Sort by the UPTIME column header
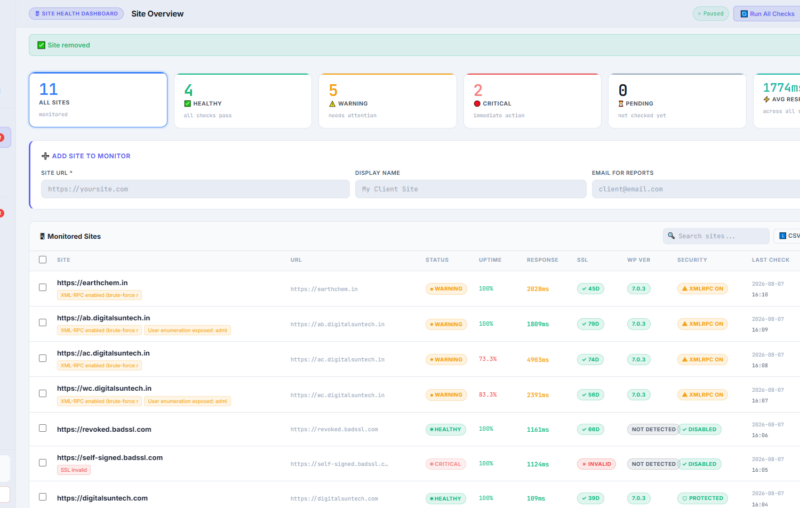This screenshot has height=508, width=800. tap(490, 260)
